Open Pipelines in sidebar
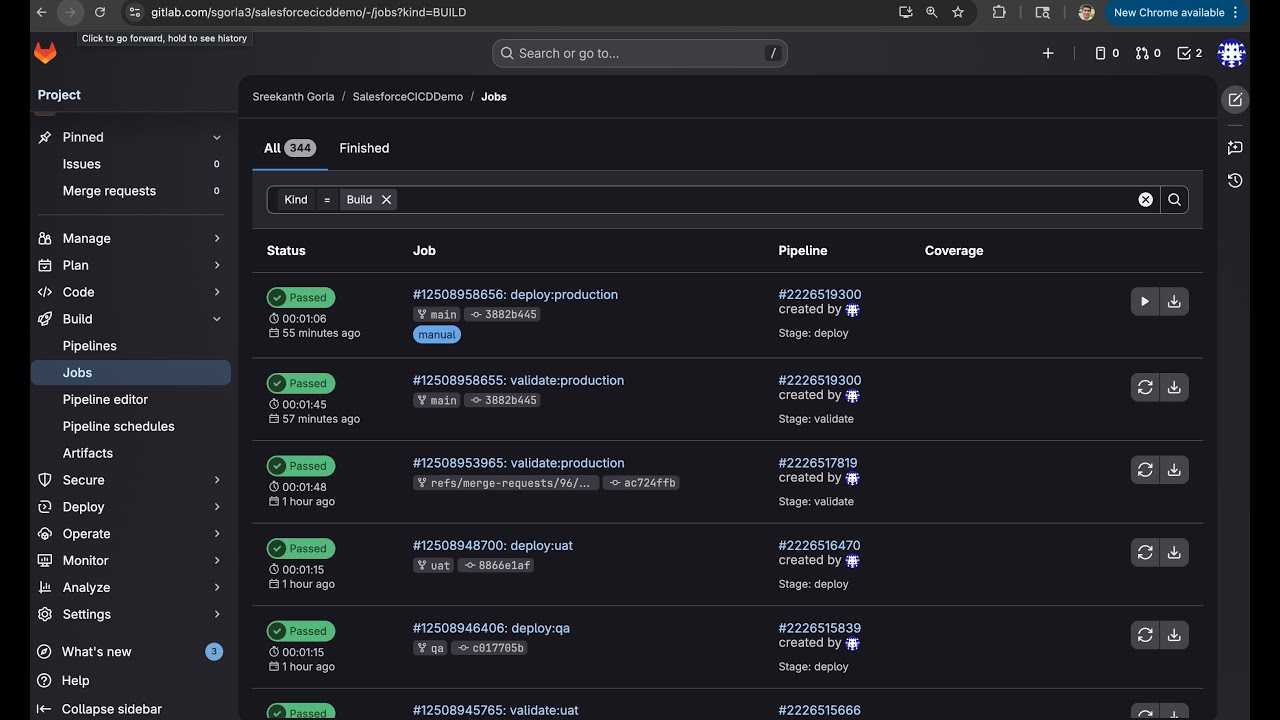This screenshot has width=1280, height=720. coord(131,346)
